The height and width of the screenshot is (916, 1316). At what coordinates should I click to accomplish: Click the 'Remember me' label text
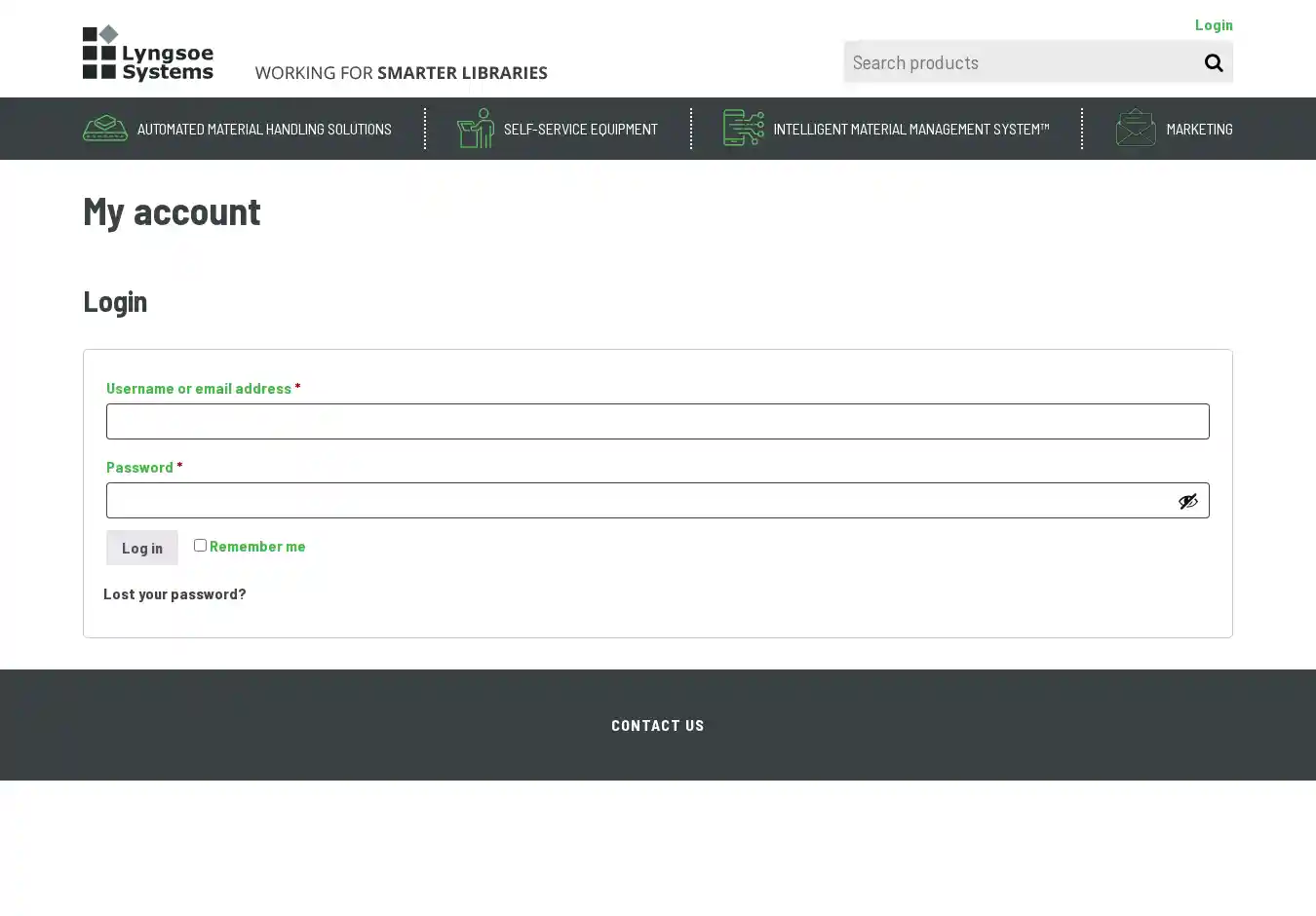pos(257,547)
